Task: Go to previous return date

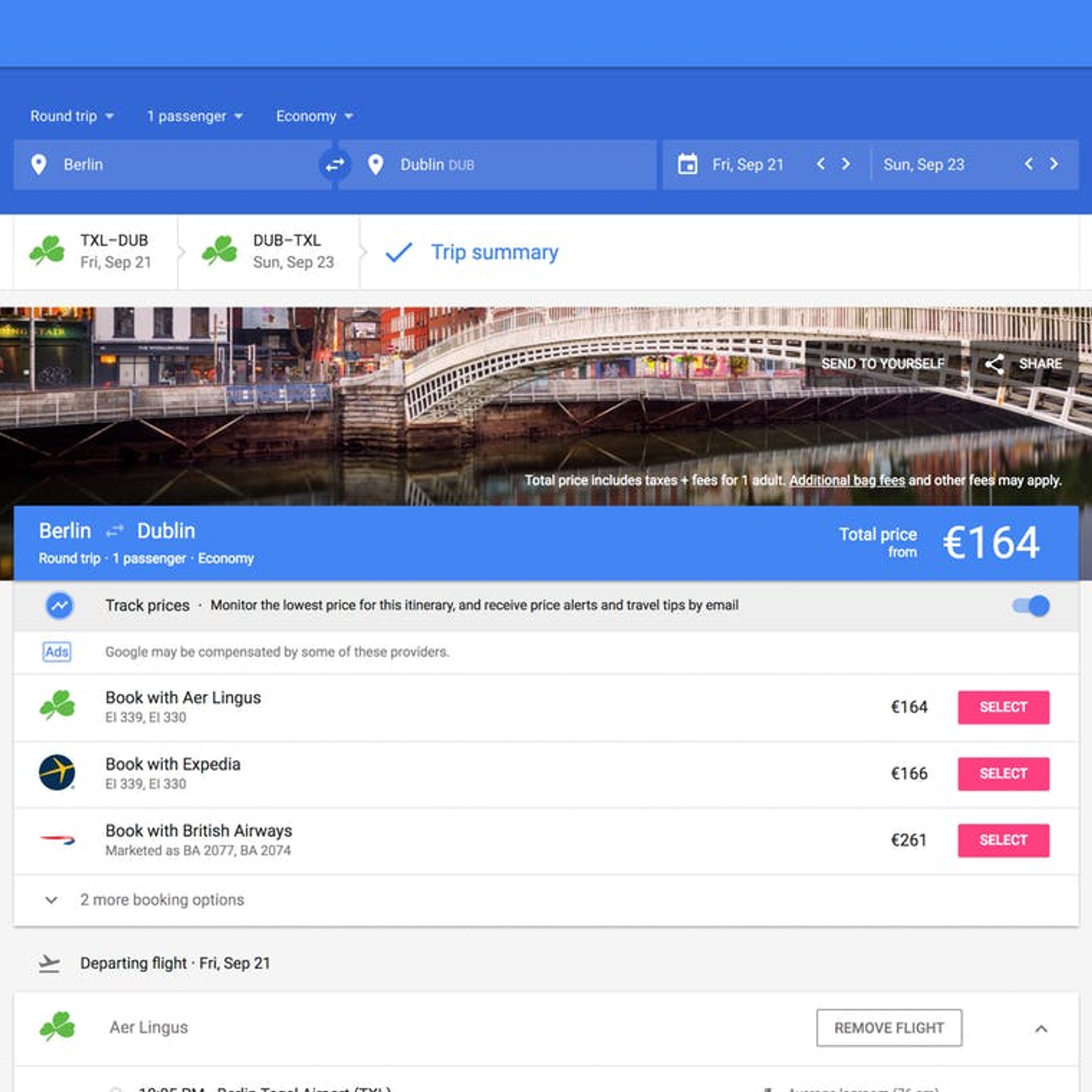Action: tap(1029, 164)
